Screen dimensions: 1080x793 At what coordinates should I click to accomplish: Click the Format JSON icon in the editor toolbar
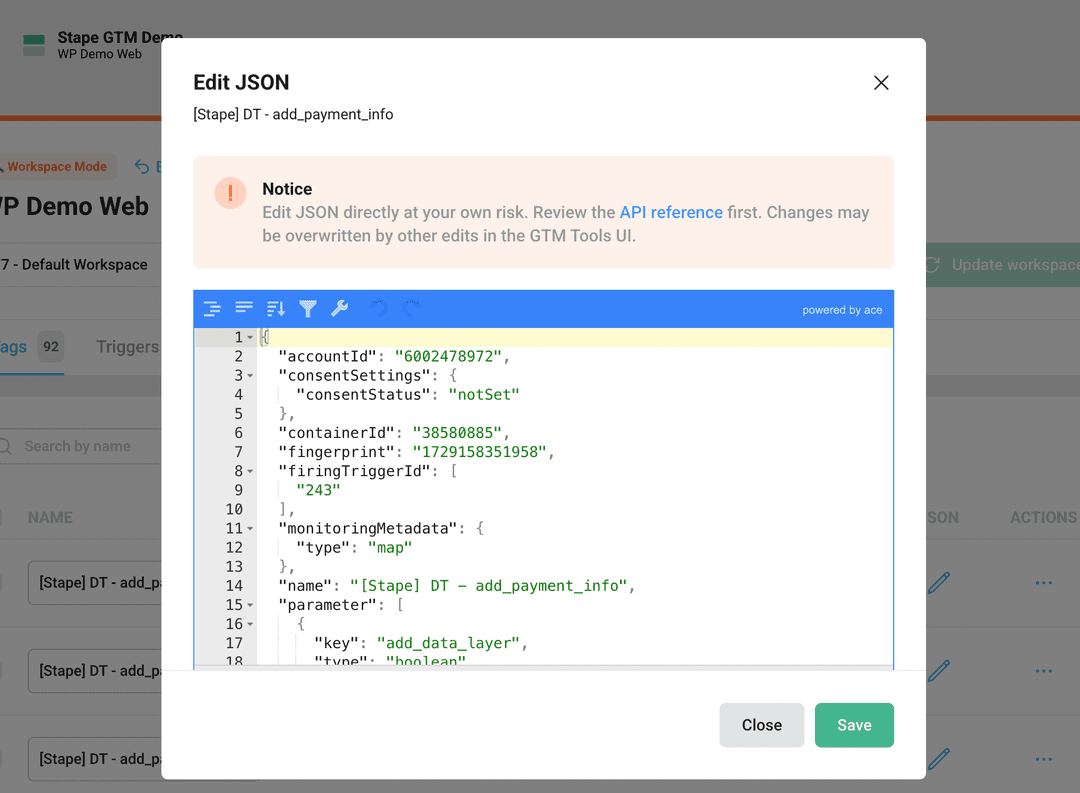pyautogui.click(x=212, y=309)
